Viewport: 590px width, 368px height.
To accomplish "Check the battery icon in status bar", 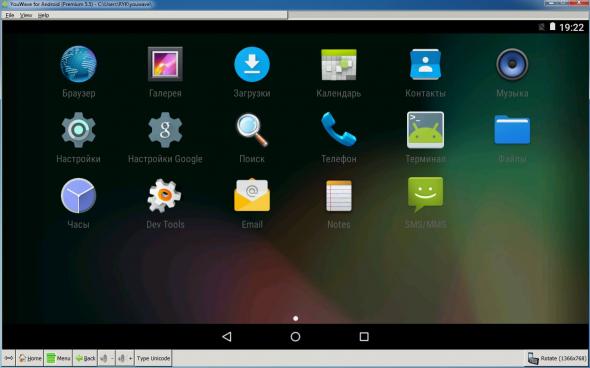I will coord(552,26).
